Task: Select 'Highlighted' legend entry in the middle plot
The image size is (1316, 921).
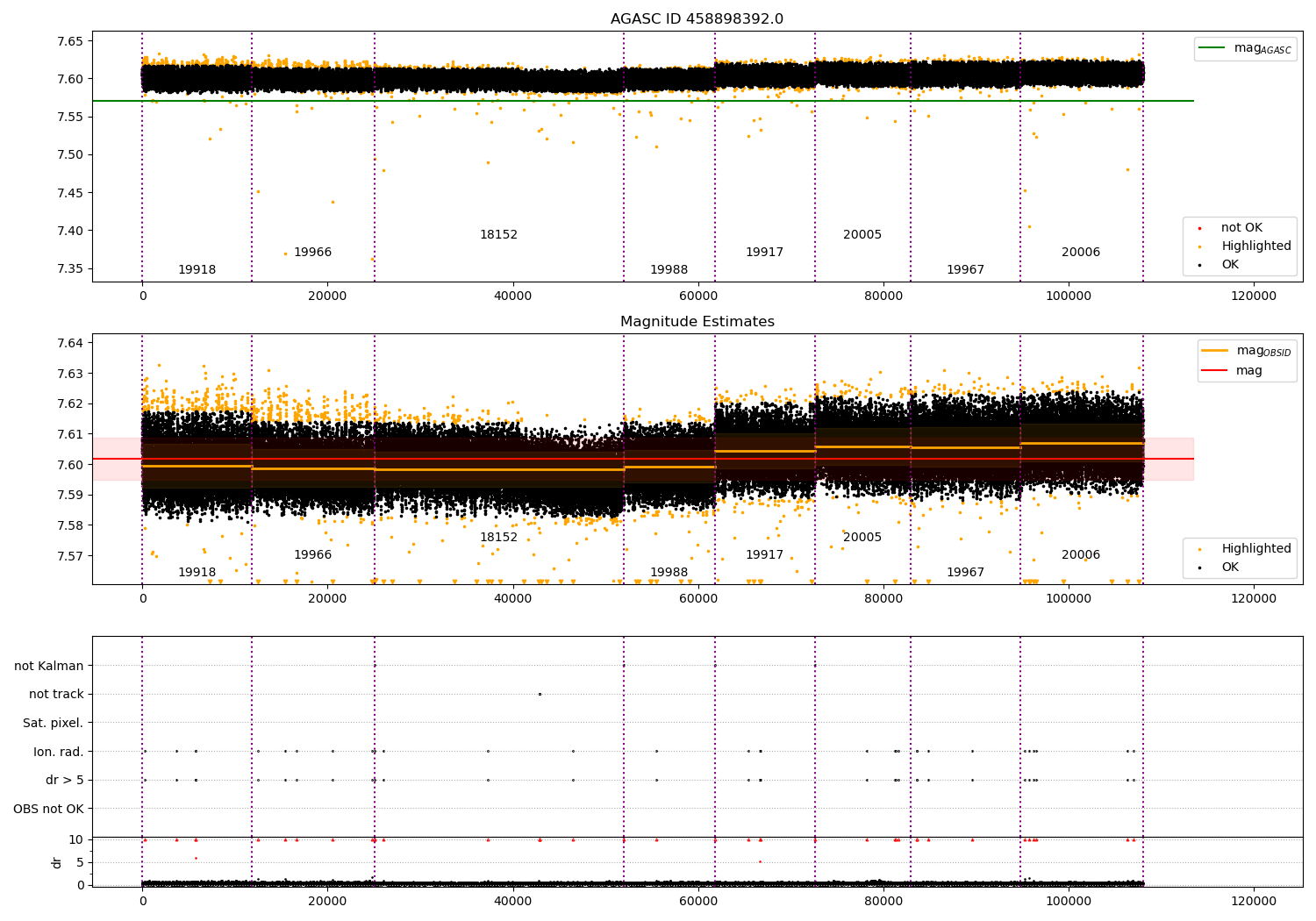Action: point(1255,549)
